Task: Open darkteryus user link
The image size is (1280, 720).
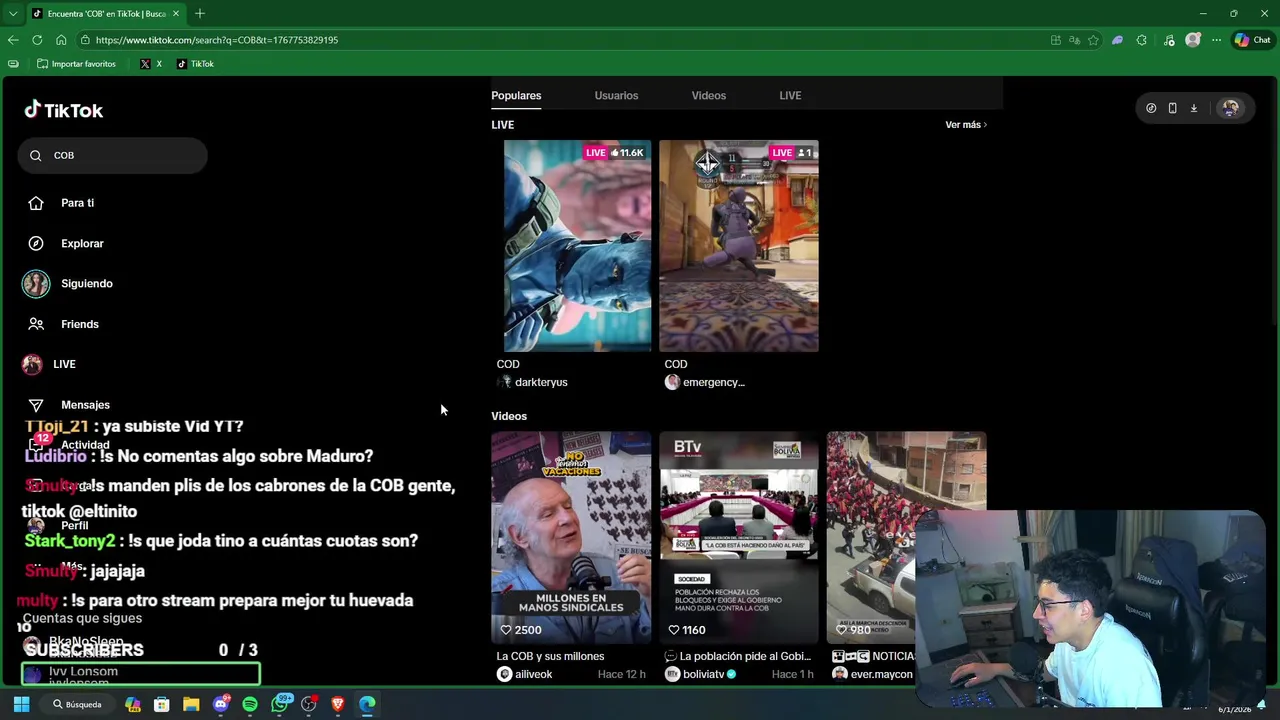Action: pyautogui.click(x=541, y=382)
